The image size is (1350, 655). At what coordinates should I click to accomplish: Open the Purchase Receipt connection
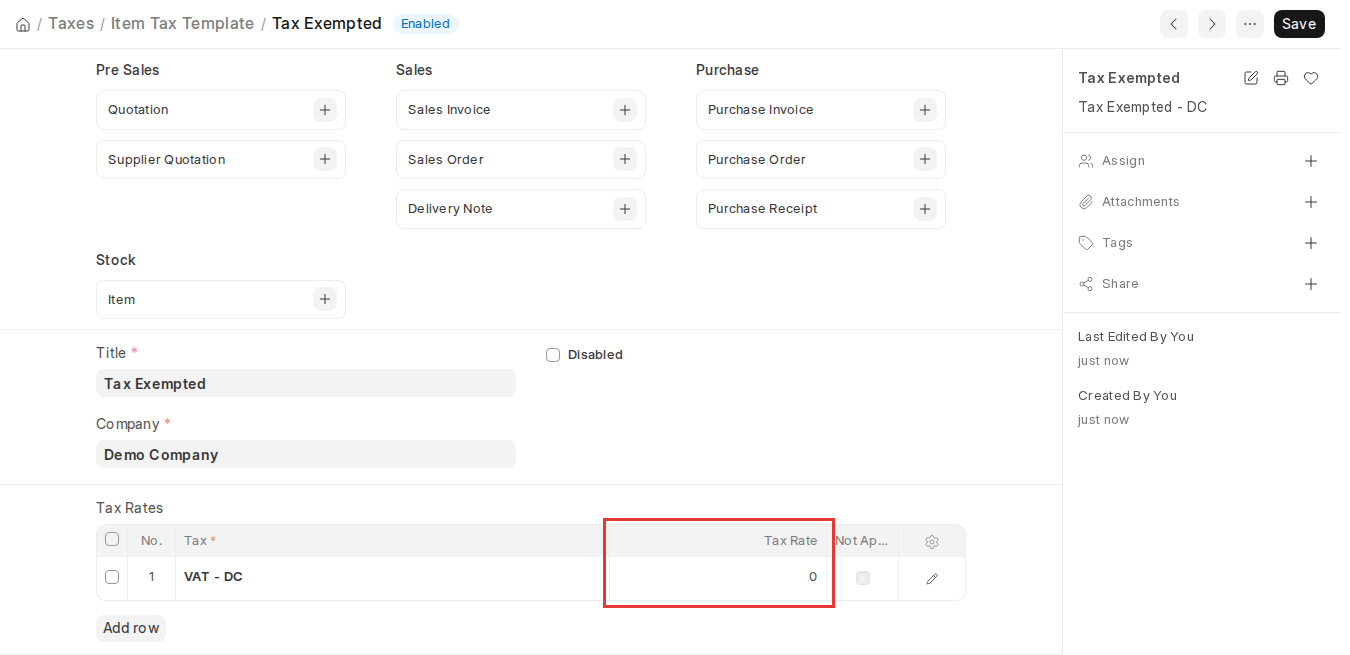763,209
